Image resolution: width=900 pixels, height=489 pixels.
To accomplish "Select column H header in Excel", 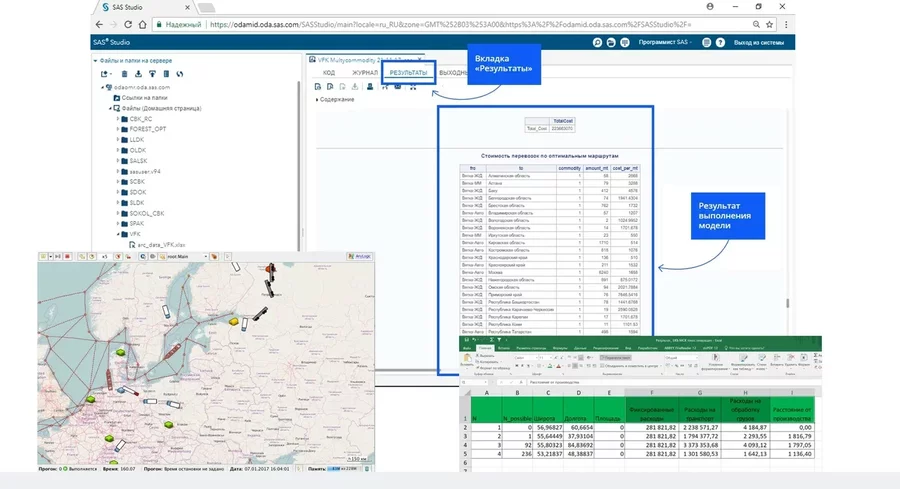I will pos(746,393).
